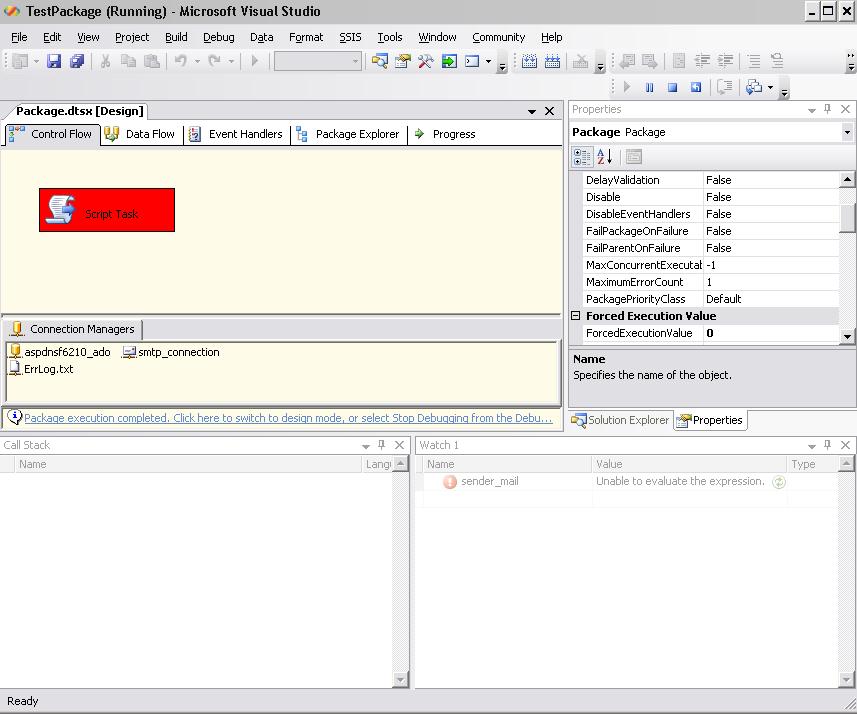Open the SSIS menu
Screen dimensions: 857x714
pos(350,37)
